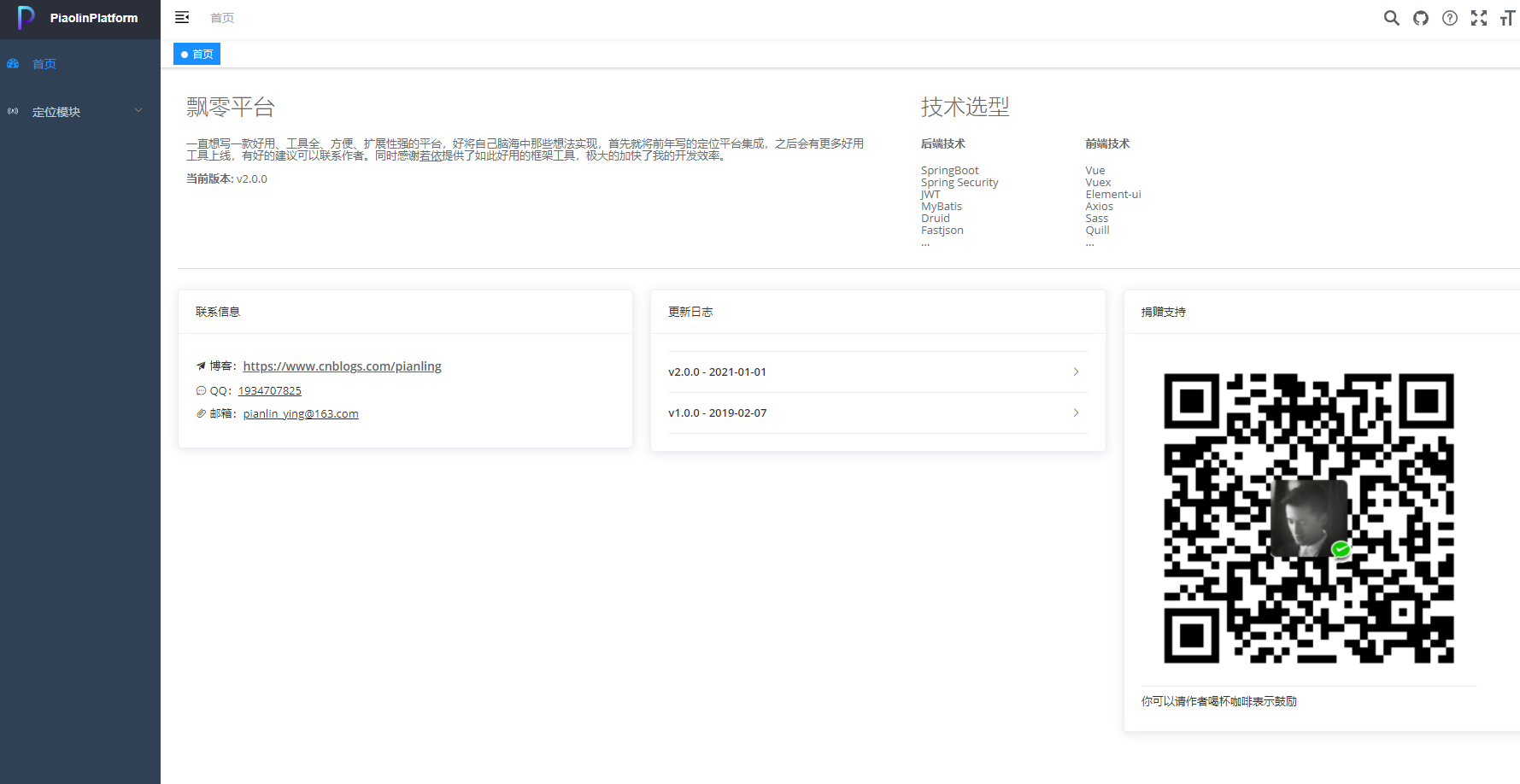Click the 更新日志 card header
This screenshot has width=1520, height=784.
(877, 312)
